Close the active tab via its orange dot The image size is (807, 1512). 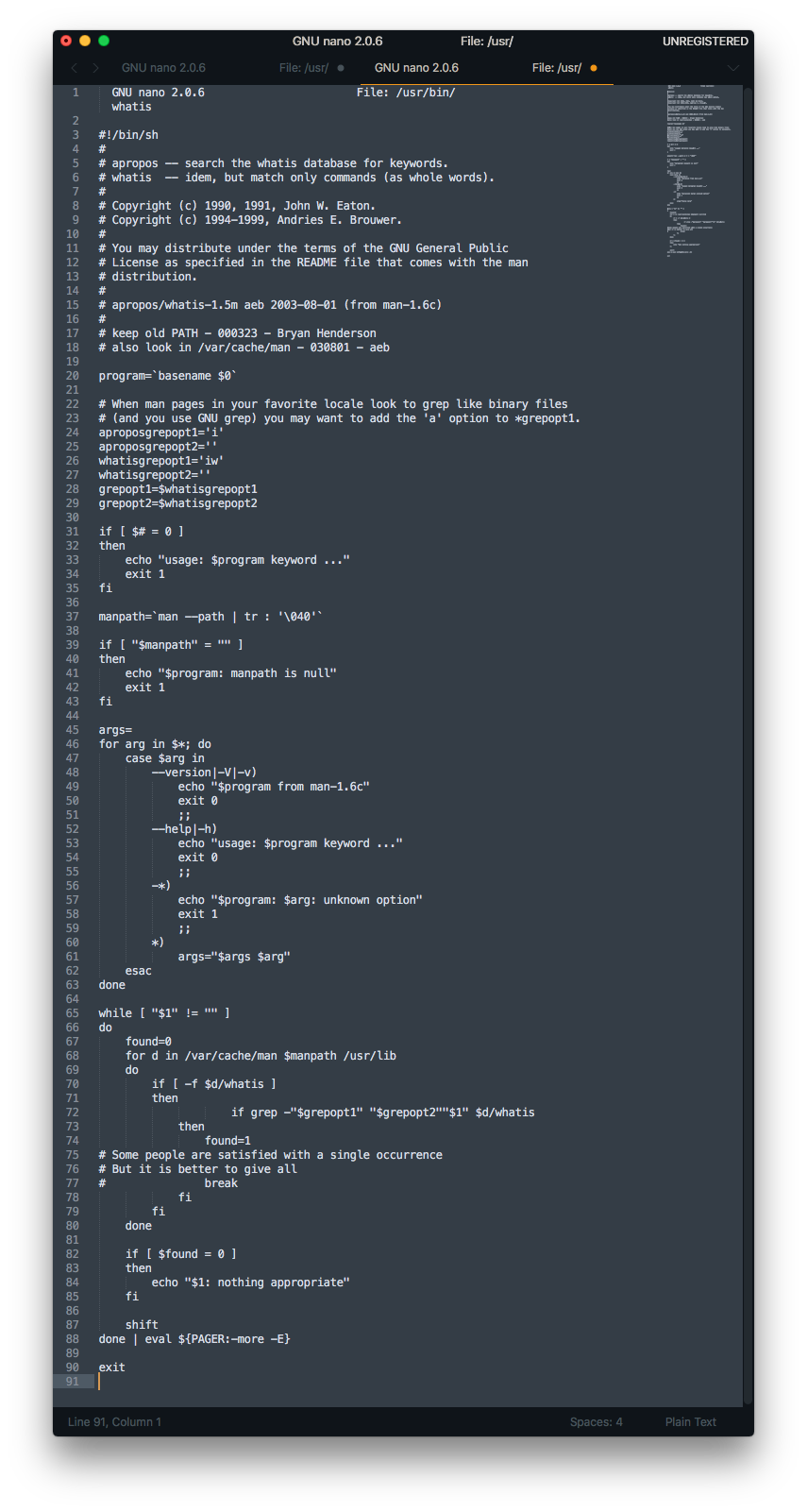click(594, 68)
